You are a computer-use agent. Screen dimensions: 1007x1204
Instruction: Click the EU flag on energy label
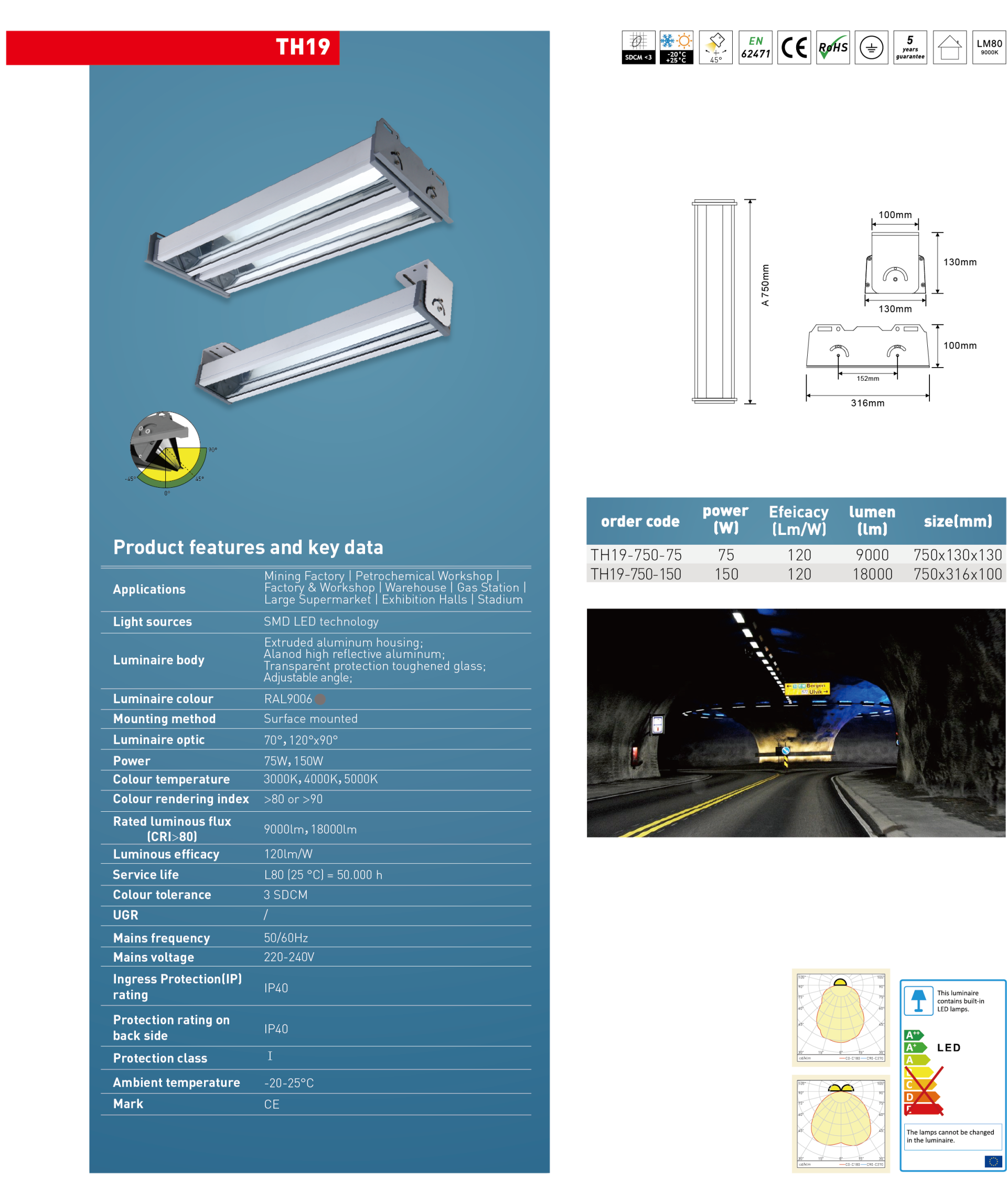point(993,1162)
